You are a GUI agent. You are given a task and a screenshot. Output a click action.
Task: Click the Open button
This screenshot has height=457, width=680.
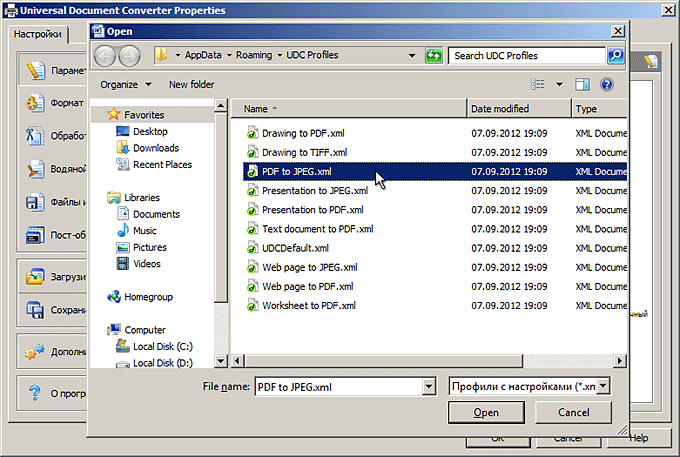pos(486,412)
